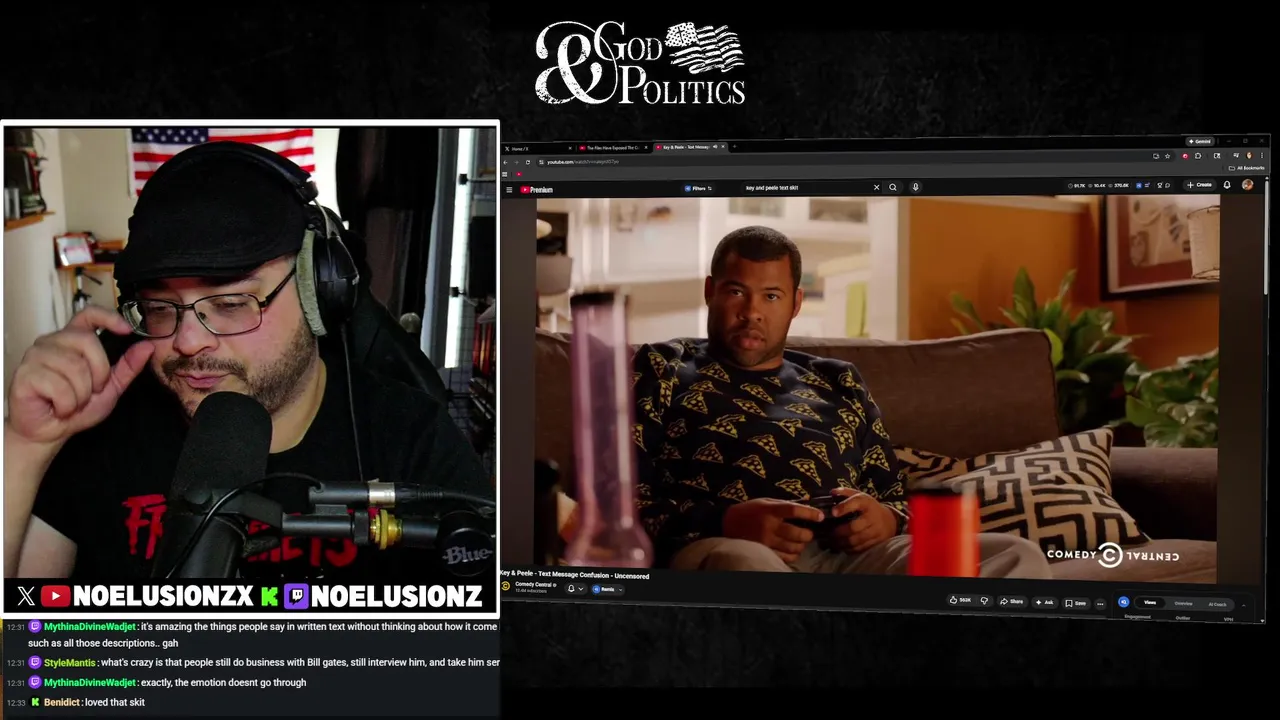Select the Views tab in the stats panel
Screen dimensions: 1280x720
(x=1150, y=602)
